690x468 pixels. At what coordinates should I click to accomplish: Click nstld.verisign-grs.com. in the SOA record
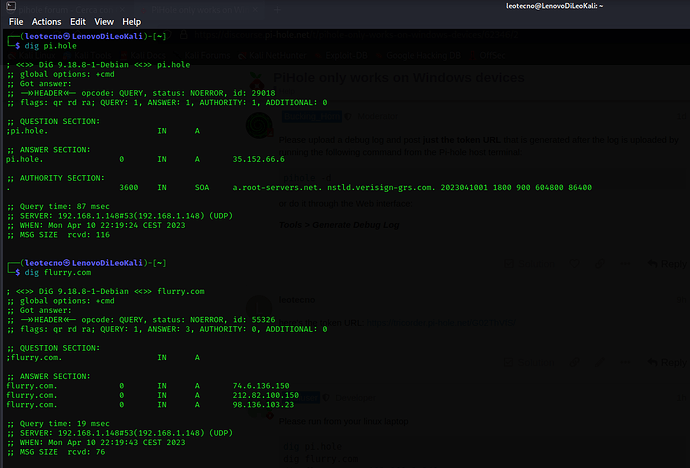381,187
